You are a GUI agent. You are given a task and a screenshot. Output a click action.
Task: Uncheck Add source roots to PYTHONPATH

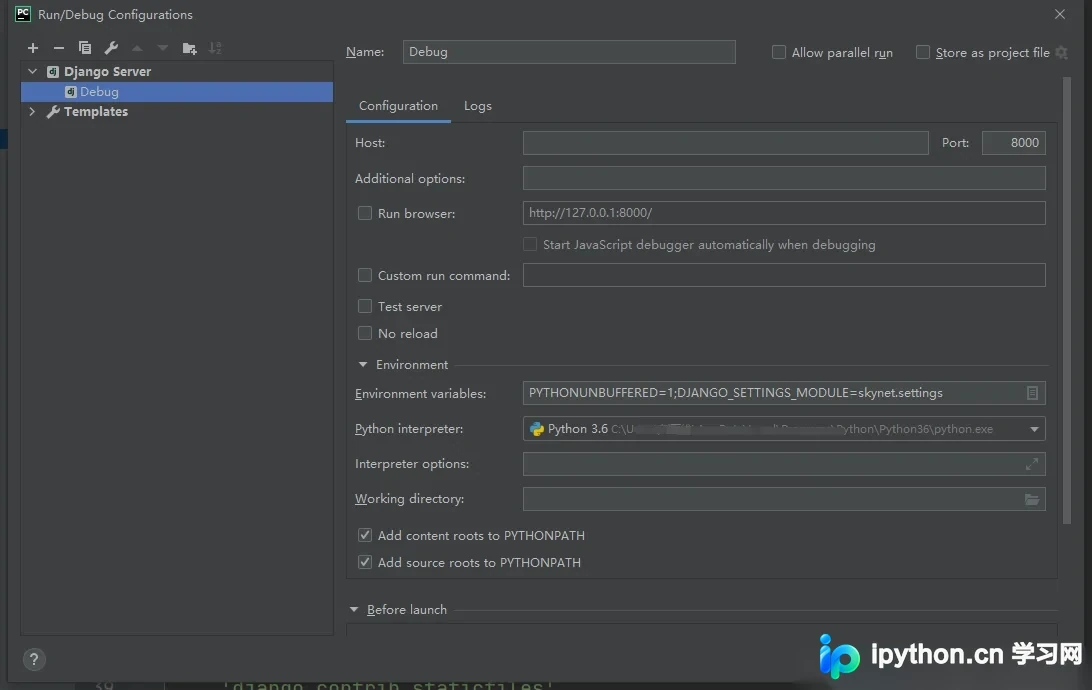(365, 562)
